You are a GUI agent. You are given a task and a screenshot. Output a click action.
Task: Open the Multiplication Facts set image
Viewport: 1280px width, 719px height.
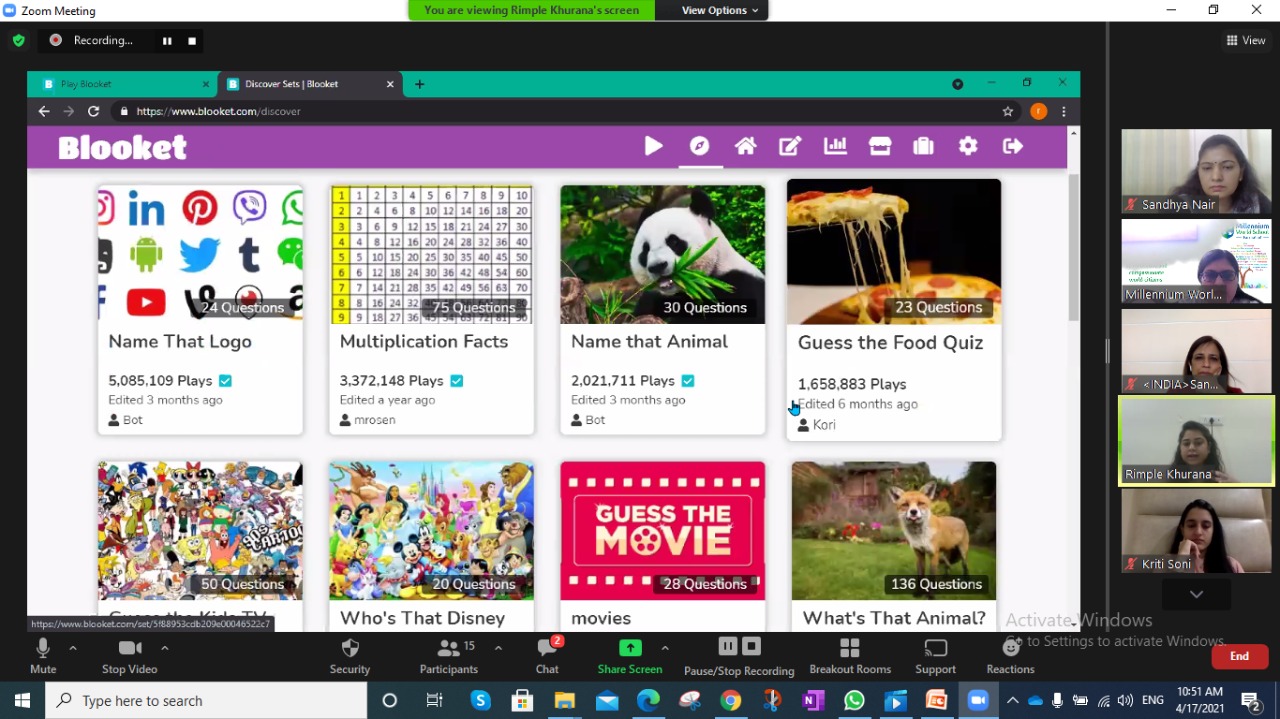coord(431,254)
